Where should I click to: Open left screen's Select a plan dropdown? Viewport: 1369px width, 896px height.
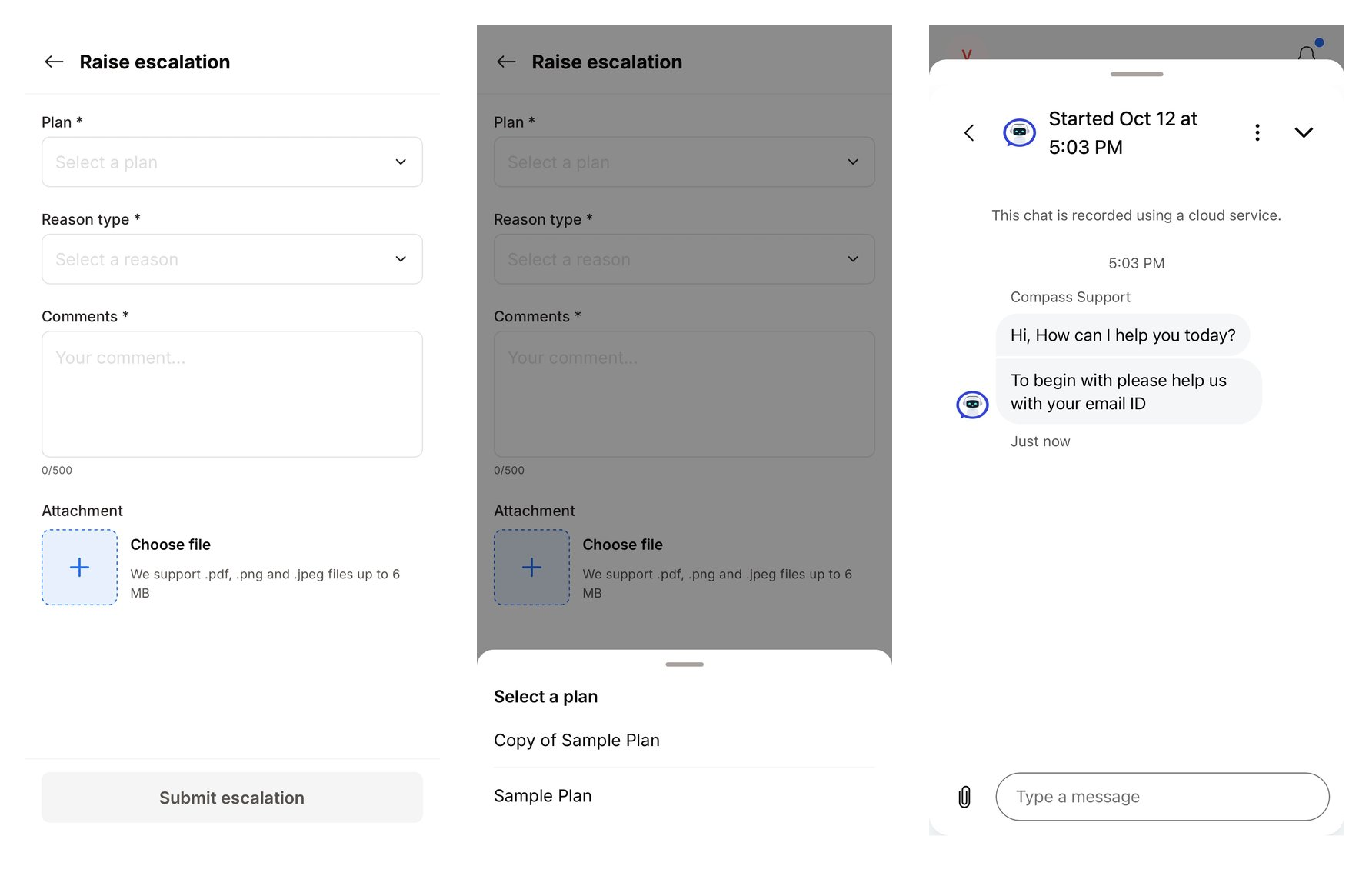[x=232, y=162]
